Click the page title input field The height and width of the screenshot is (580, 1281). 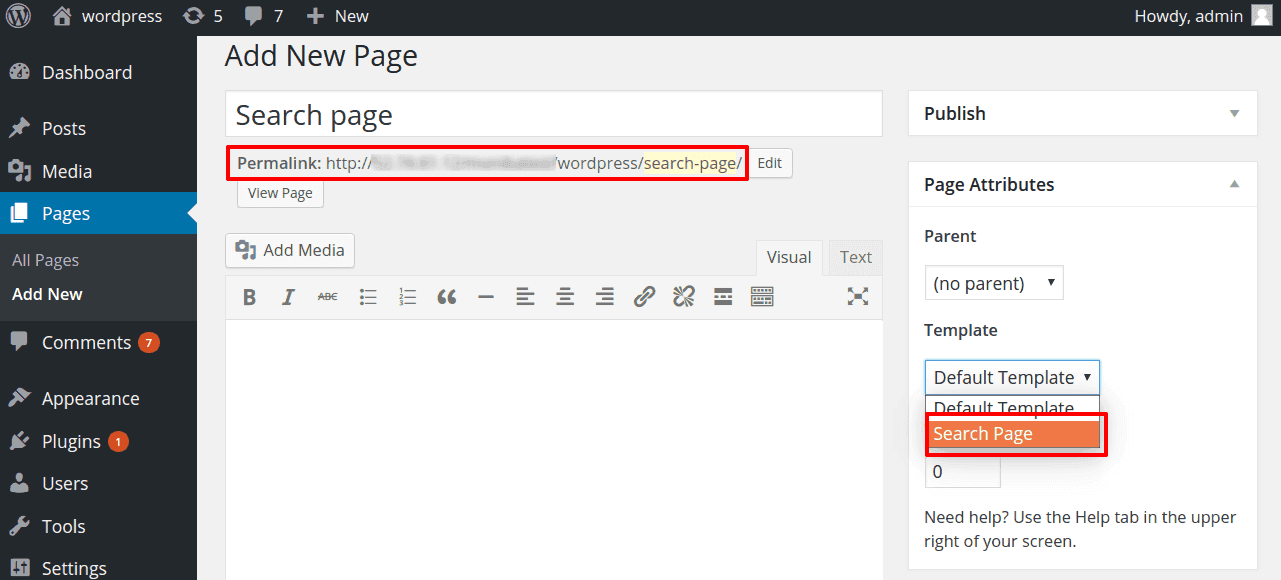(553, 115)
